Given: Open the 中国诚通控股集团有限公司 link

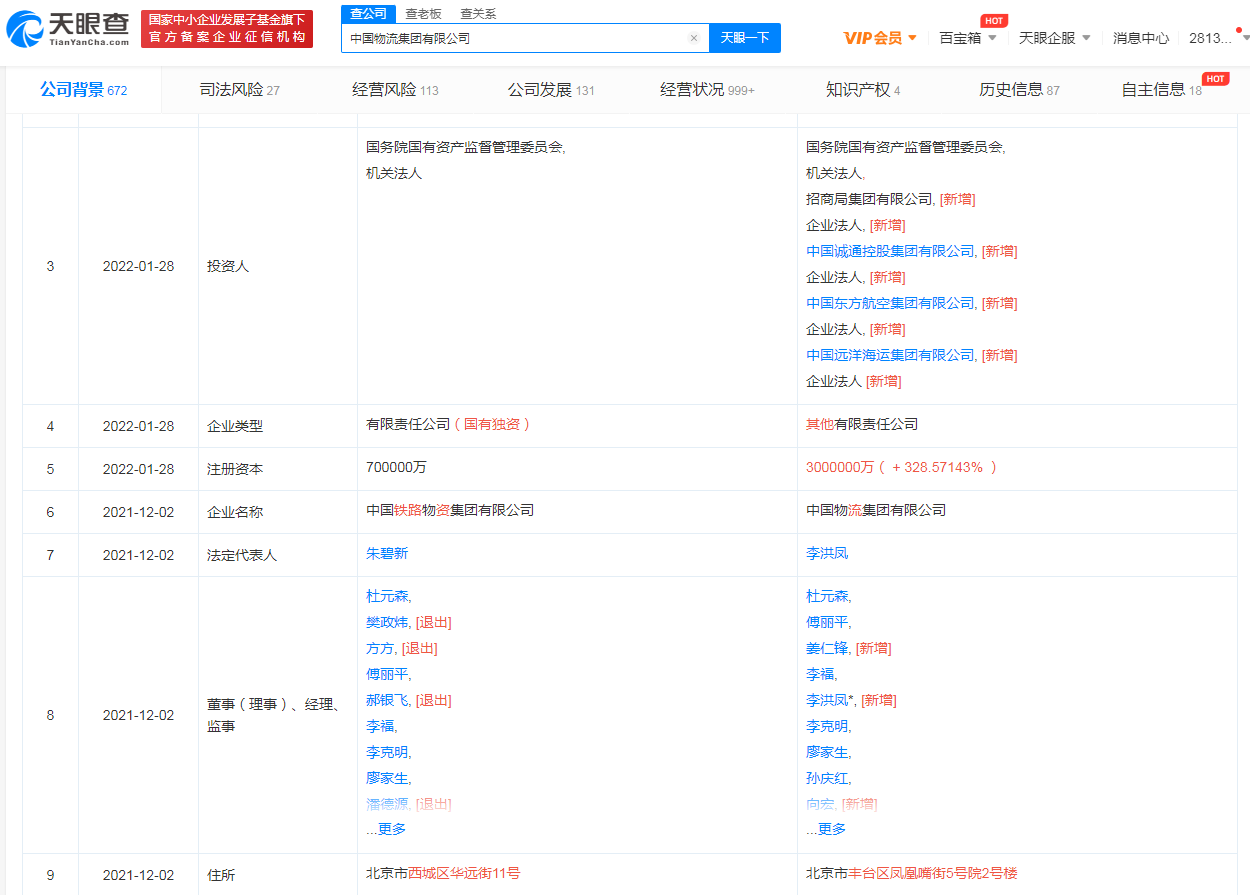Looking at the screenshot, I should click(890, 251).
